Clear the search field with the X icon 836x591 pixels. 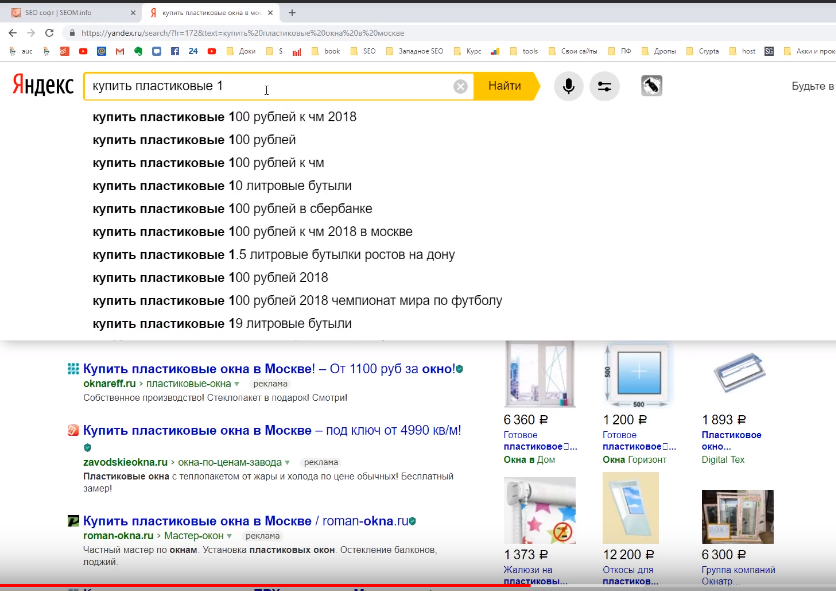coord(460,86)
